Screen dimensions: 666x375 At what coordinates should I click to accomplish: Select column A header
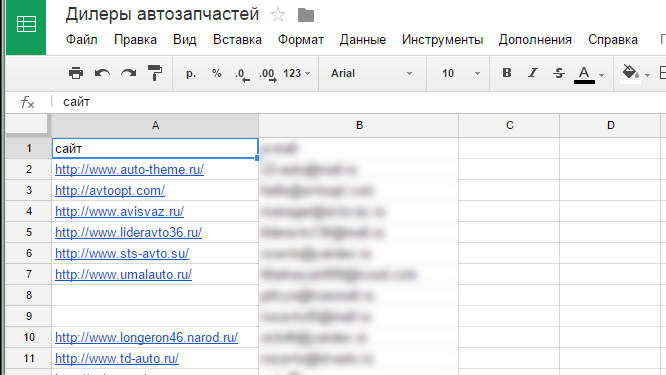point(155,125)
